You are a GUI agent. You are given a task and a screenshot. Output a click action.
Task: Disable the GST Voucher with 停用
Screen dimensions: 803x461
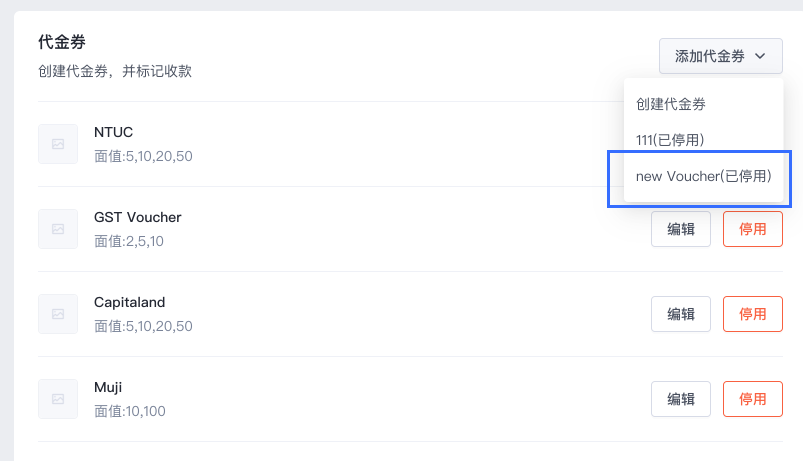pos(753,229)
